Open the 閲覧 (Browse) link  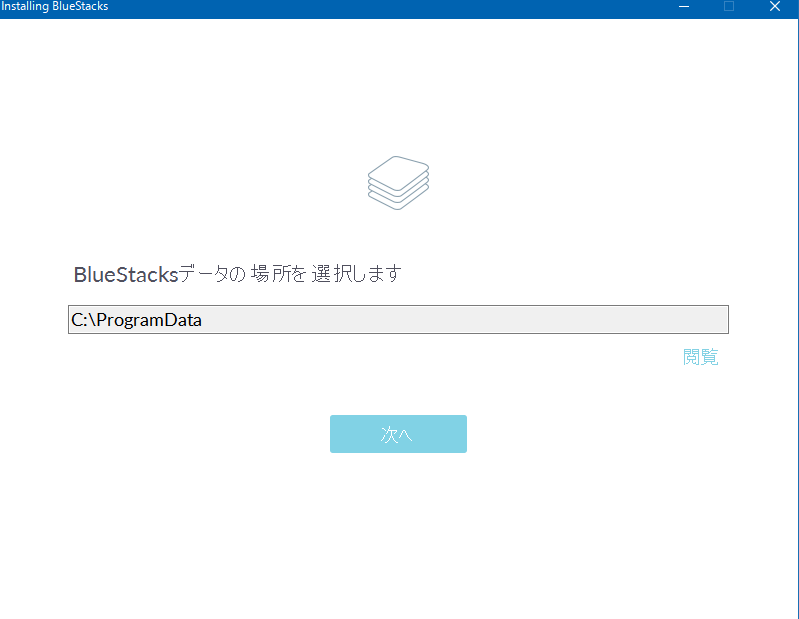[701, 357]
